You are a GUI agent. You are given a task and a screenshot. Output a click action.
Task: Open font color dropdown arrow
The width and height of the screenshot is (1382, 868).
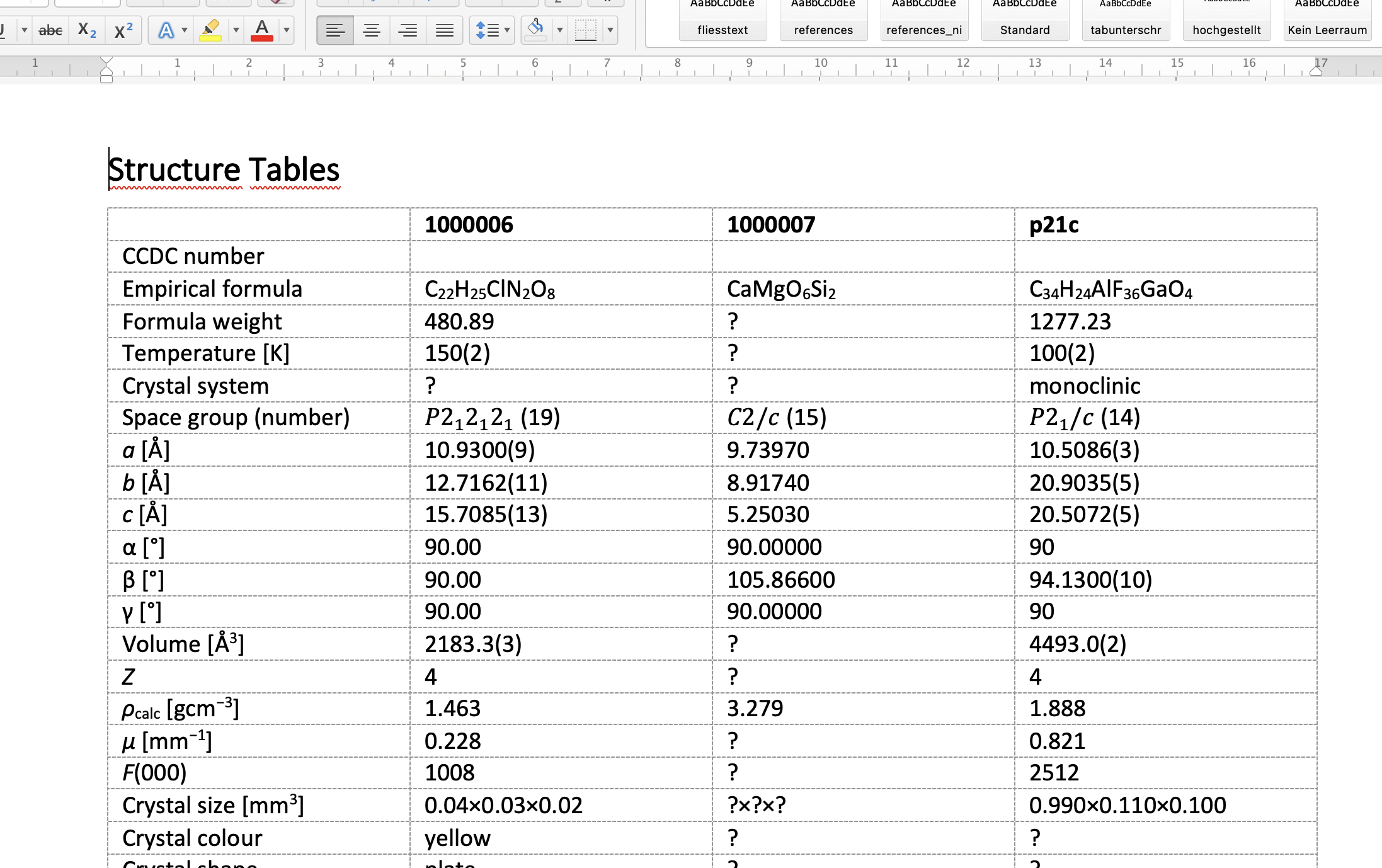287,30
